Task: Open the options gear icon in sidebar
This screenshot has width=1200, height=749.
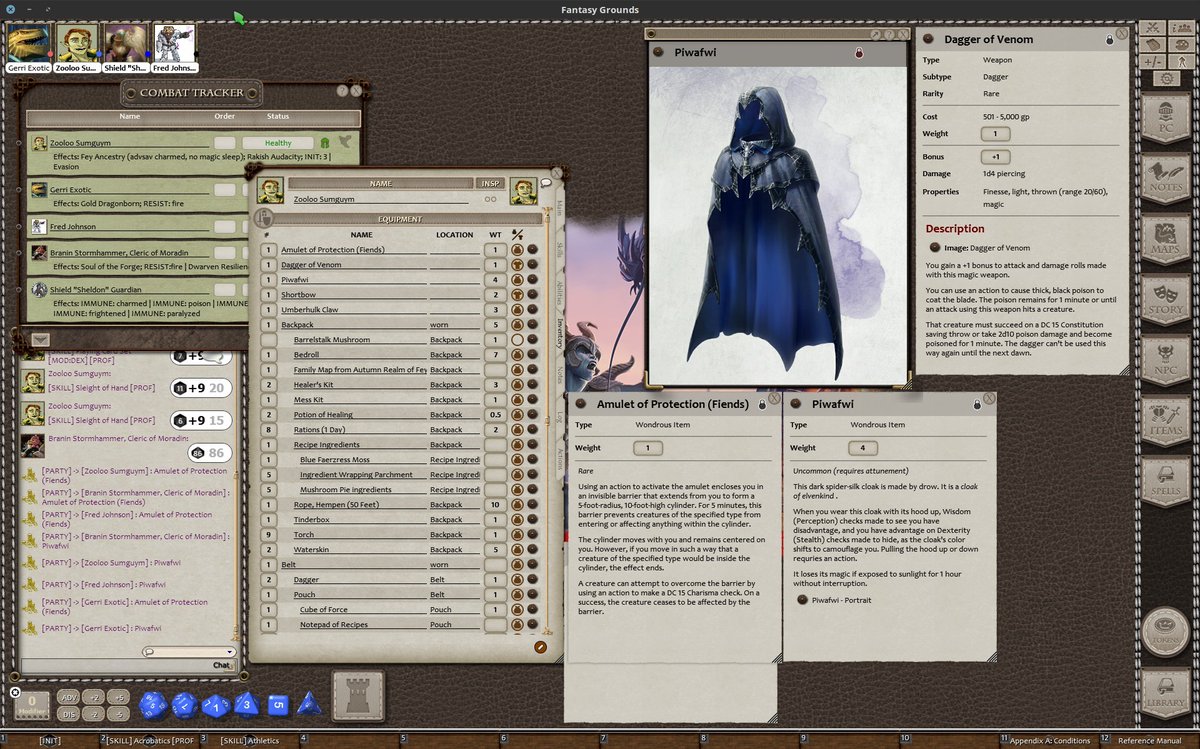Action: (x=1165, y=78)
